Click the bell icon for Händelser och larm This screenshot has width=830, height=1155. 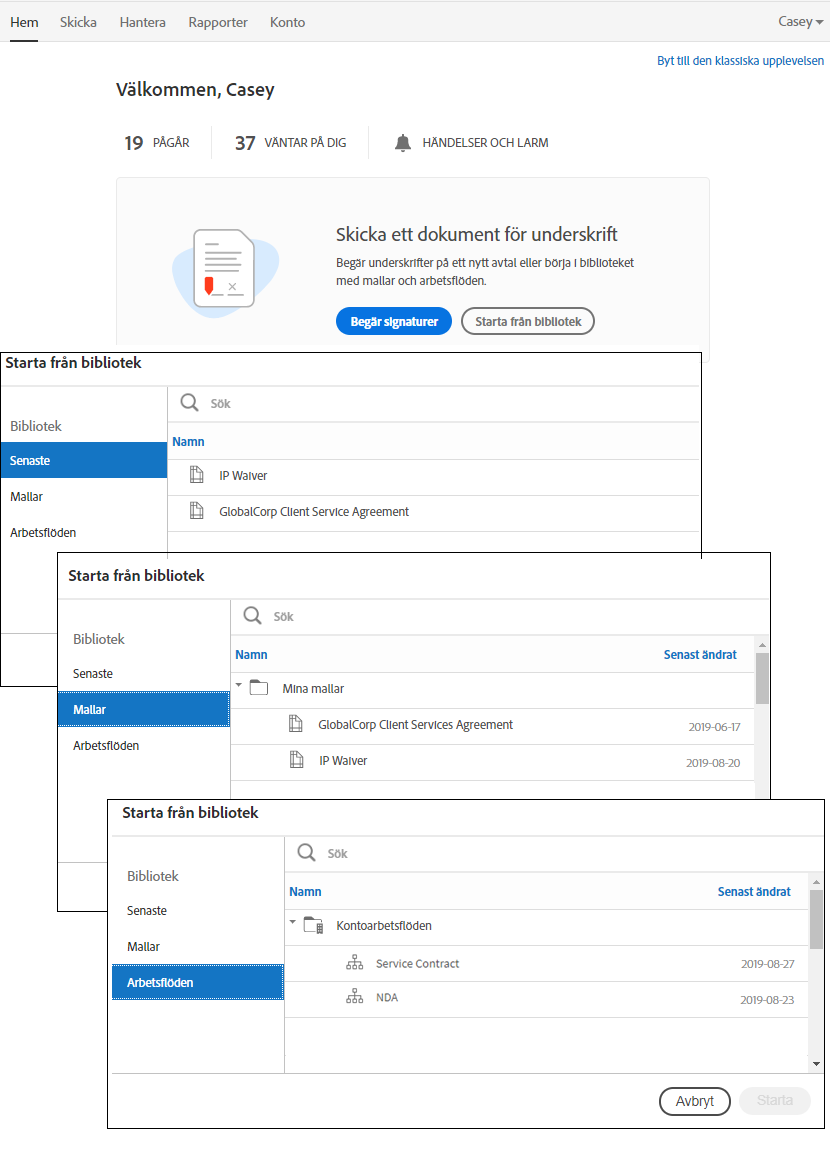pyautogui.click(x=403, y=143)
